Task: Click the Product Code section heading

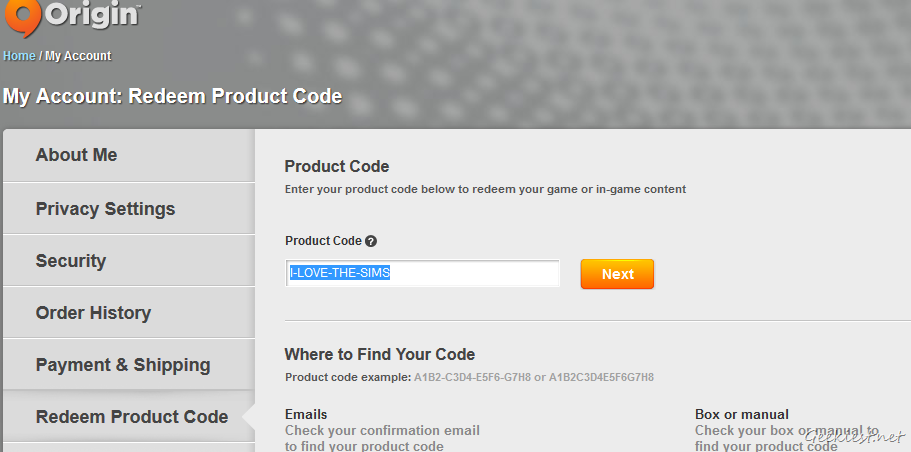Action: point(336,166)
